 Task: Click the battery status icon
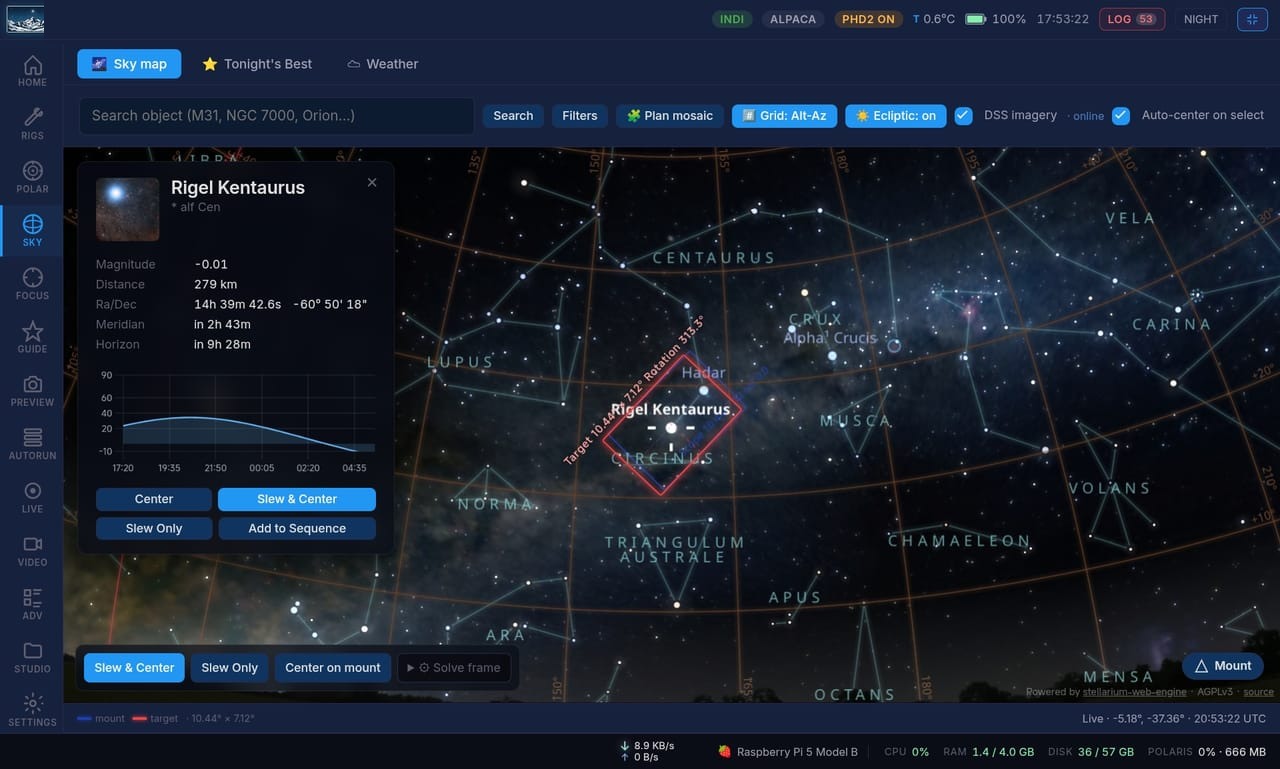tap(975, 19)
